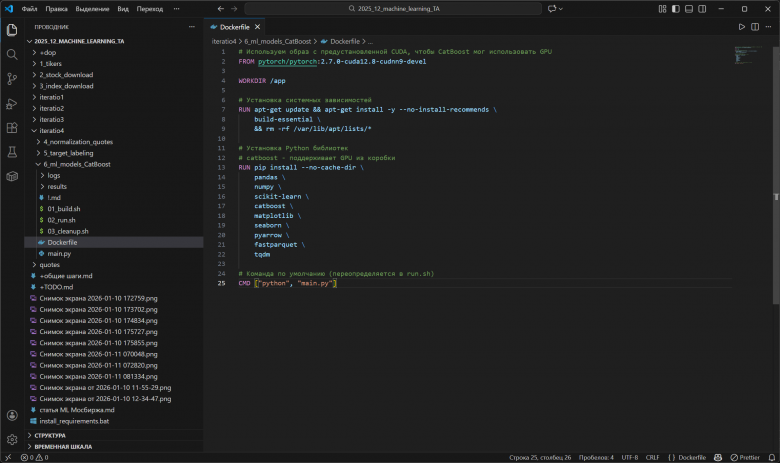This screenshot has width=780, height=463.
Task: Open the Выделение menu
Action: pyautogui.click(x=93, y=8)
